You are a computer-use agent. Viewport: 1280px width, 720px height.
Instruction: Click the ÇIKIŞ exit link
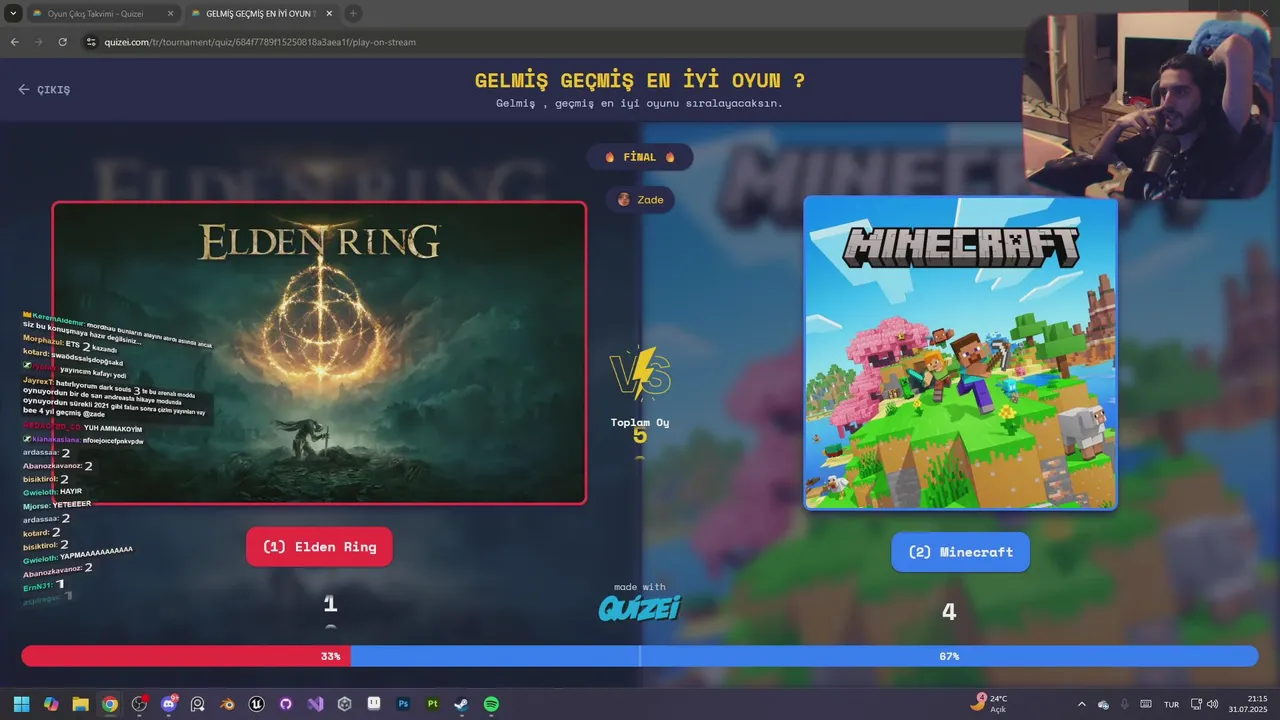(x=44, y=90)
